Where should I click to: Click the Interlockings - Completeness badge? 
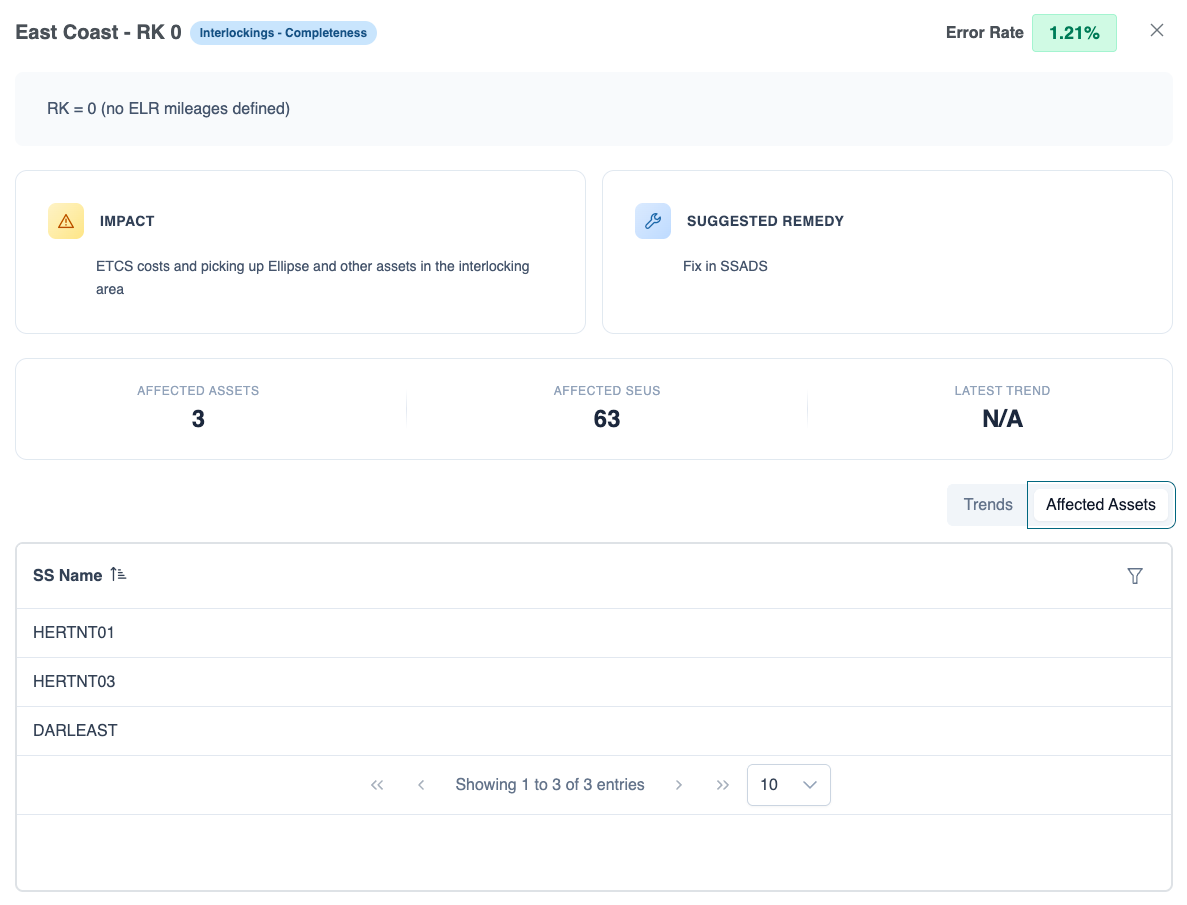pyautogui.click(x=283, y=33)
